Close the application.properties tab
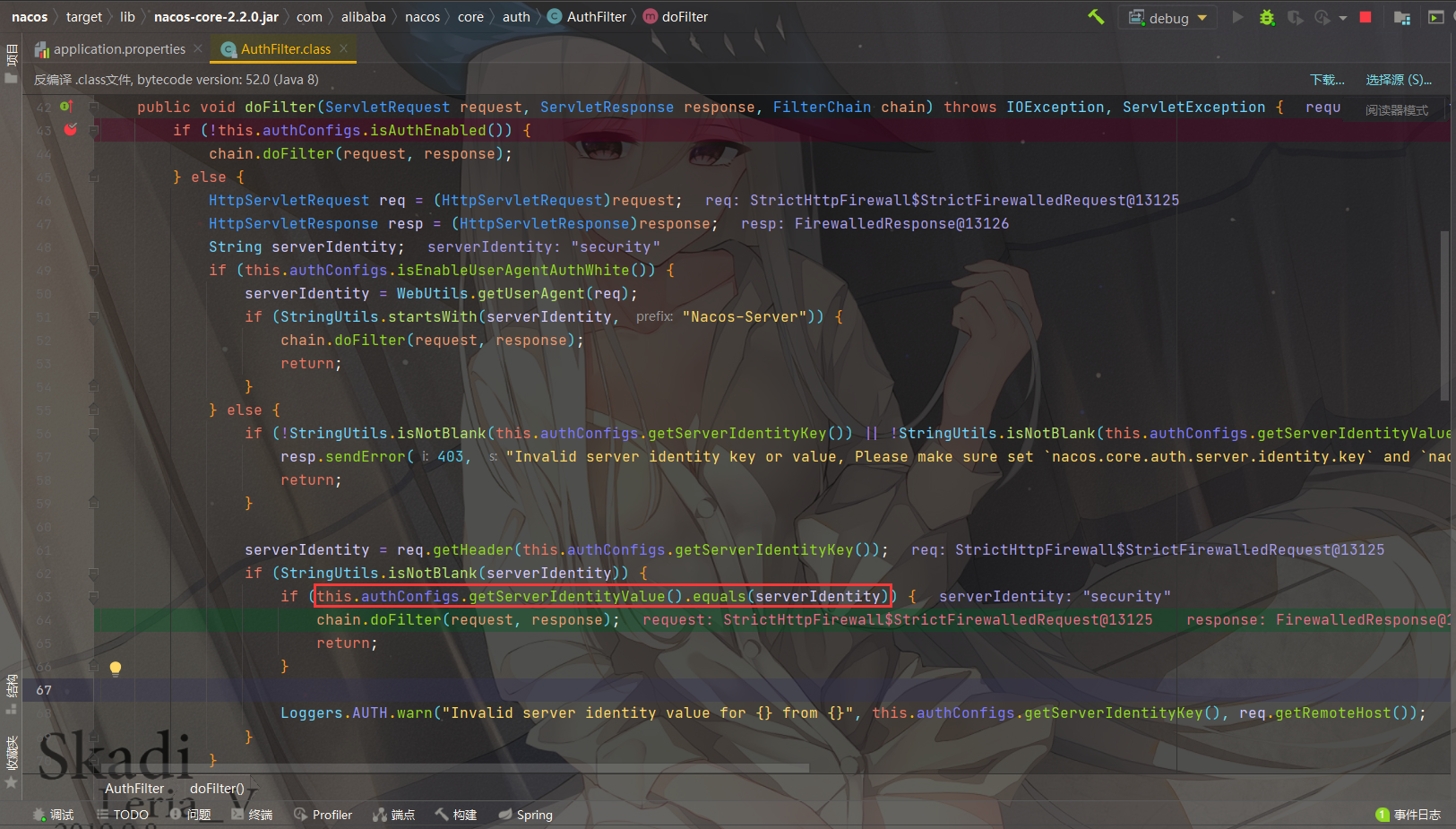1456x829 pixels. (198, 48)
